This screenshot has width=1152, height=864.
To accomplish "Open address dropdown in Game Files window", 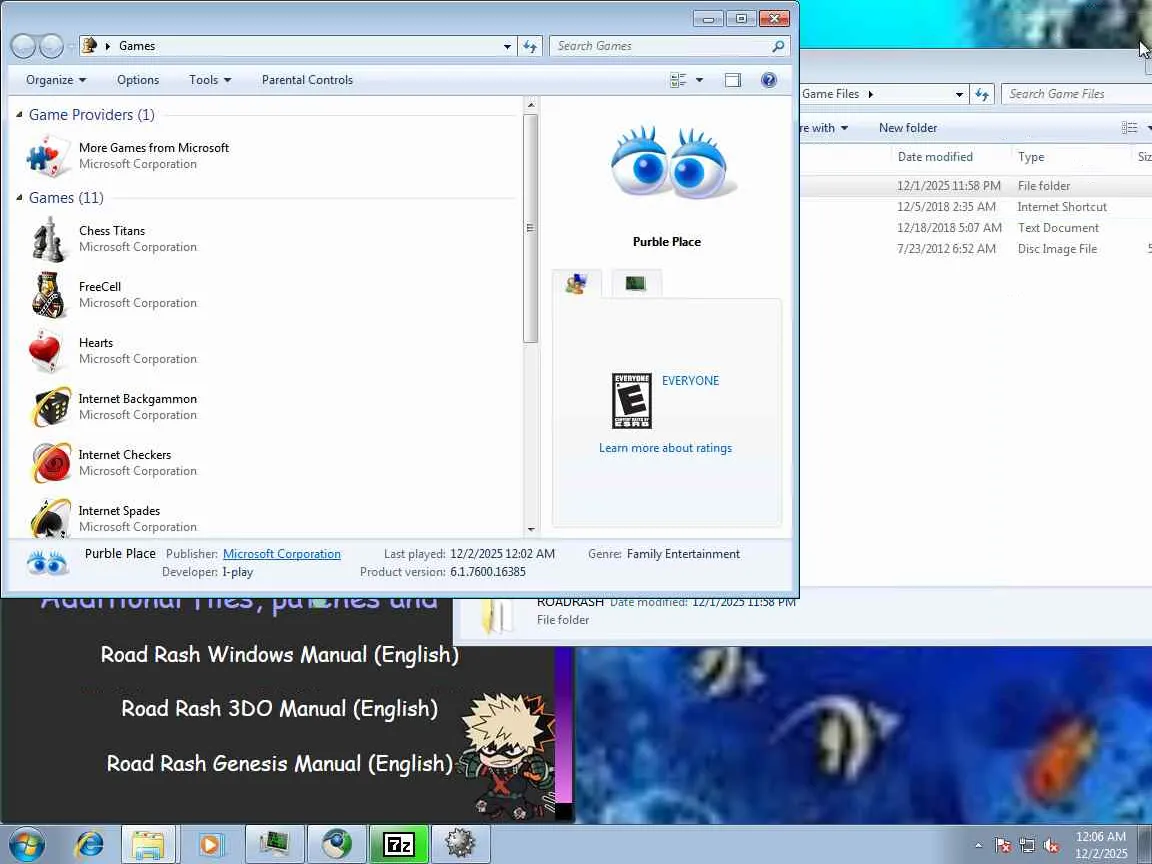I will pos(959,94).
